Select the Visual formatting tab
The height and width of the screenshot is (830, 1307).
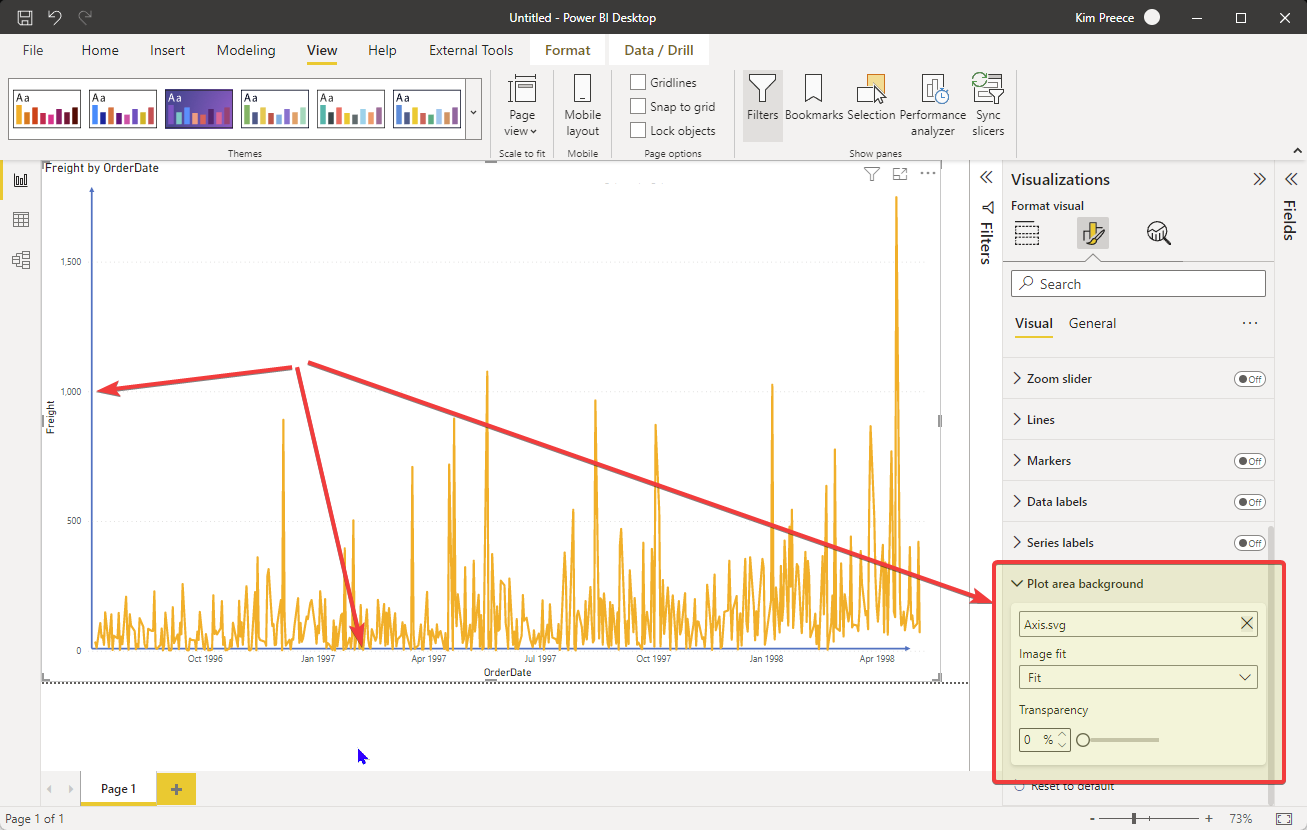[1034, 324]
